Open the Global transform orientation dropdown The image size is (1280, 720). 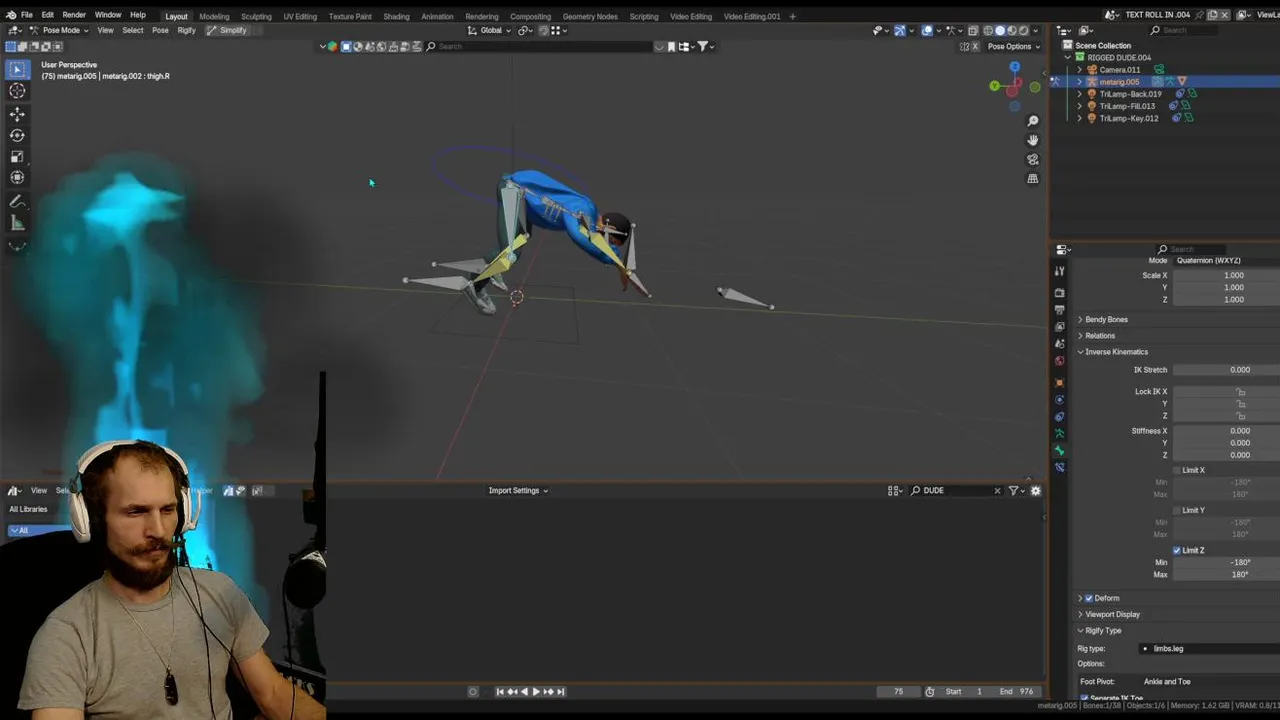[x=489, y=30]
